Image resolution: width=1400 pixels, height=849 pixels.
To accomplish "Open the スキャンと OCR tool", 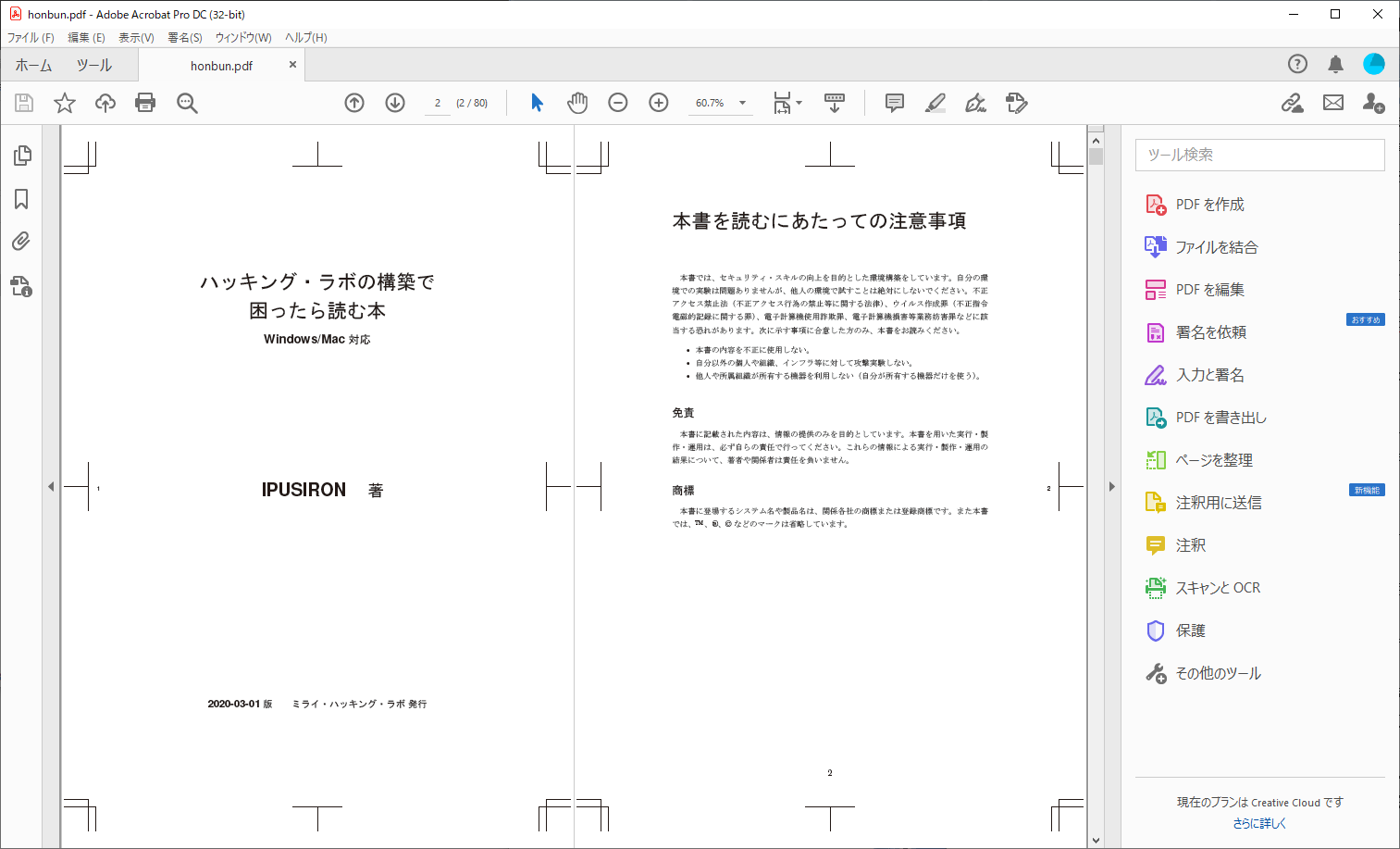I will point(1203,588).
